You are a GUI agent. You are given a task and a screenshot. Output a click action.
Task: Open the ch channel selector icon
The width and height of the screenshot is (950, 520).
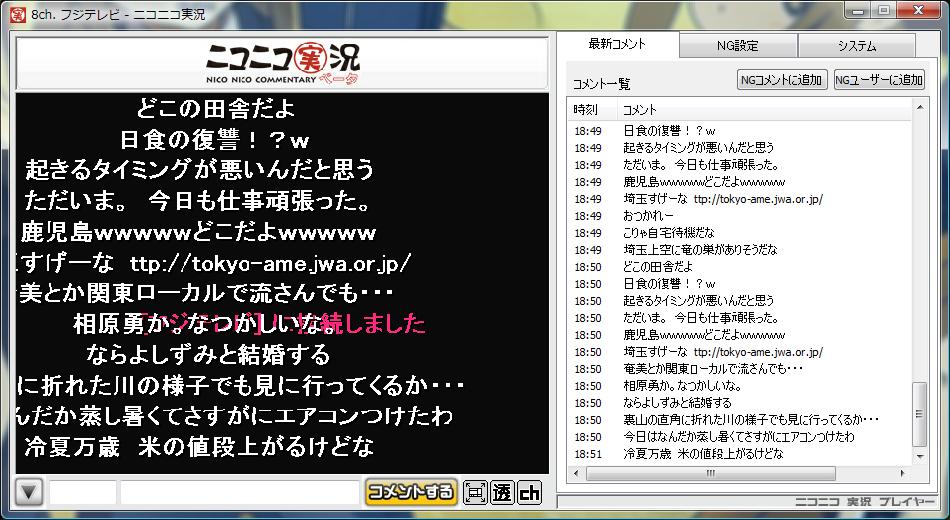coord(529,492)
